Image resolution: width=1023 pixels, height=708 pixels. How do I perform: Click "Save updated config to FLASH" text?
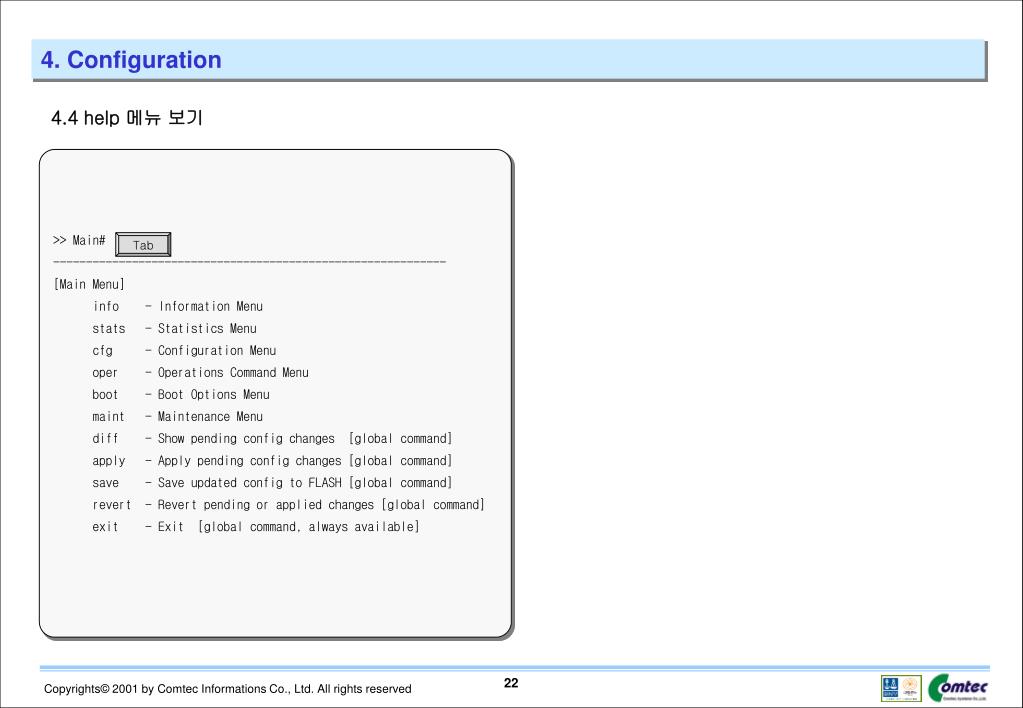pos(249,483)
